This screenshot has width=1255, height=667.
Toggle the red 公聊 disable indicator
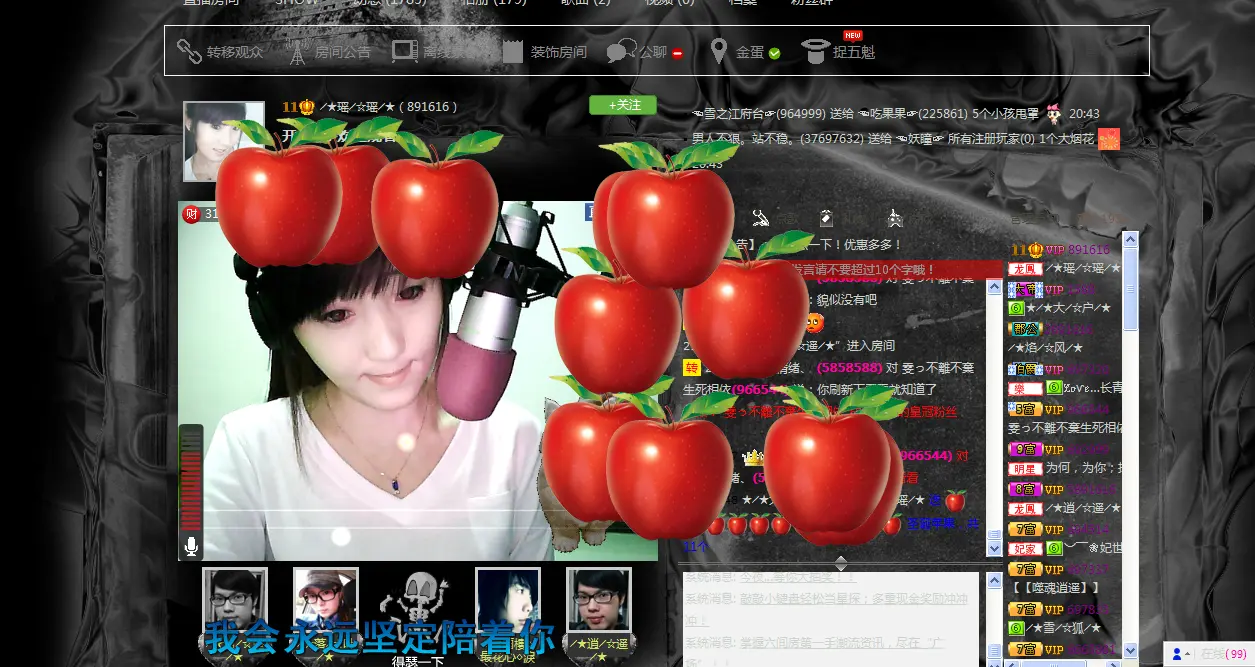[x=678, y=54]
